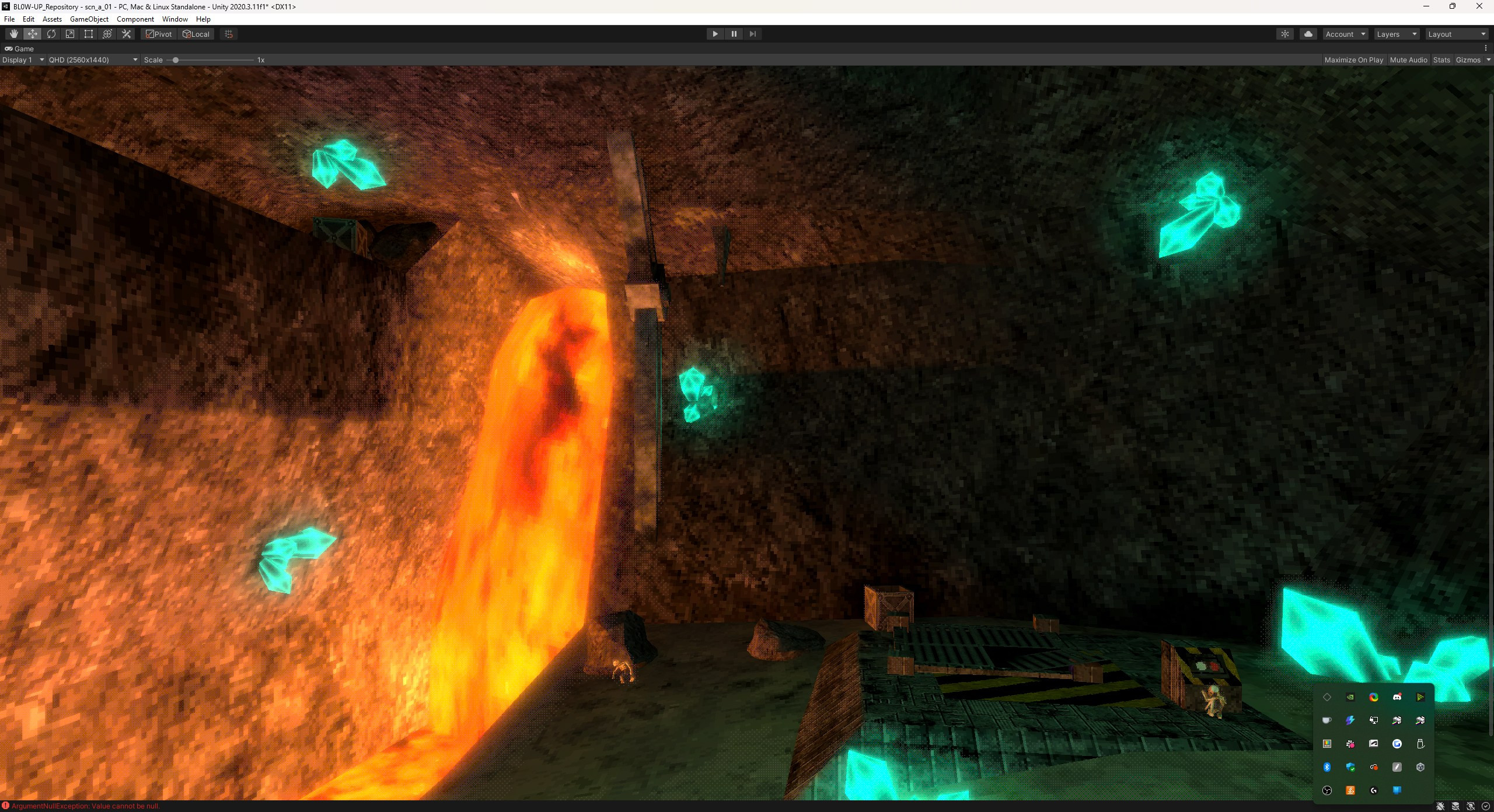The image size is (1494, 812).
Task: Select the Move tool in toolbar
Action: point(33,34)
